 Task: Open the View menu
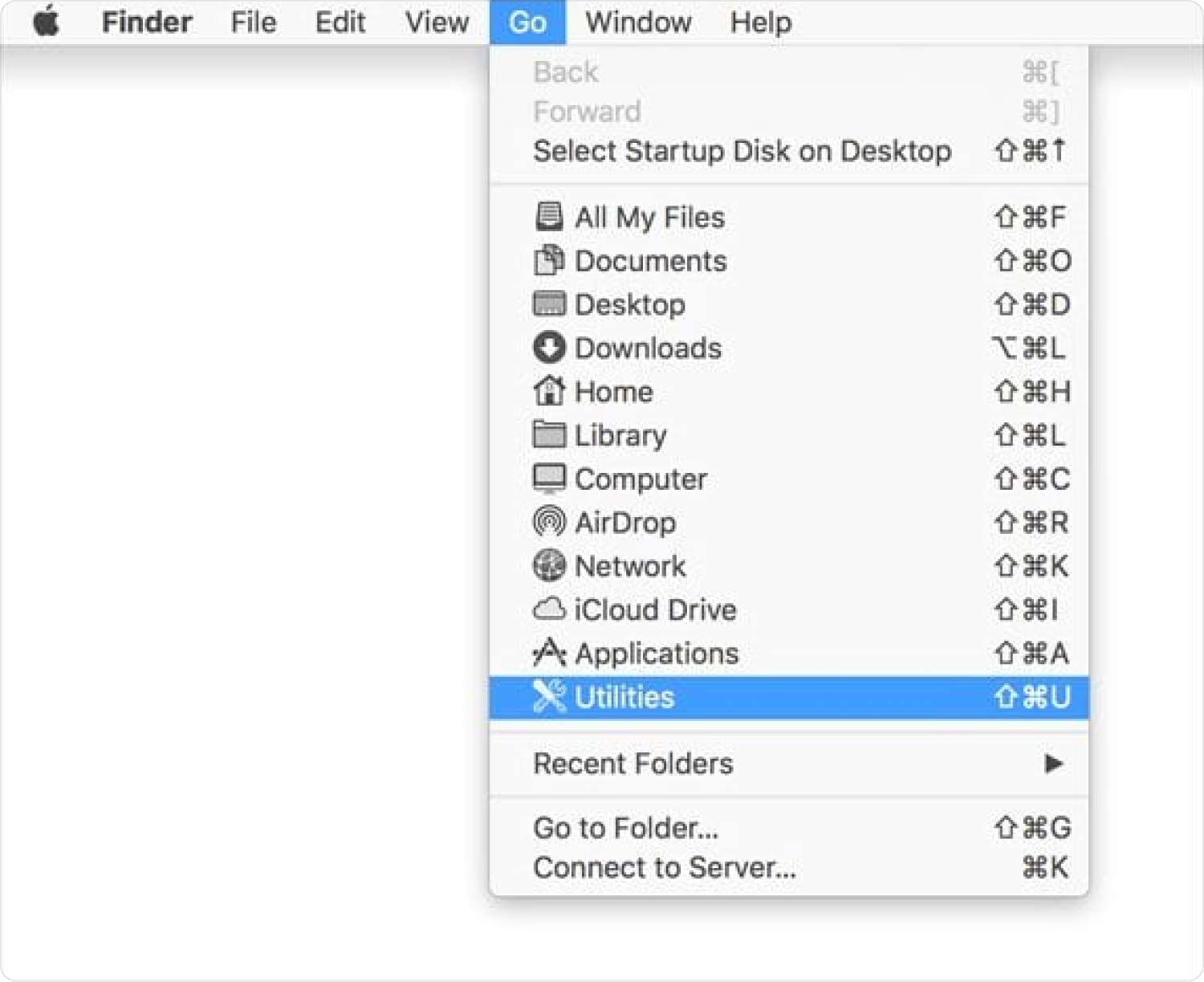coord(437,22)
